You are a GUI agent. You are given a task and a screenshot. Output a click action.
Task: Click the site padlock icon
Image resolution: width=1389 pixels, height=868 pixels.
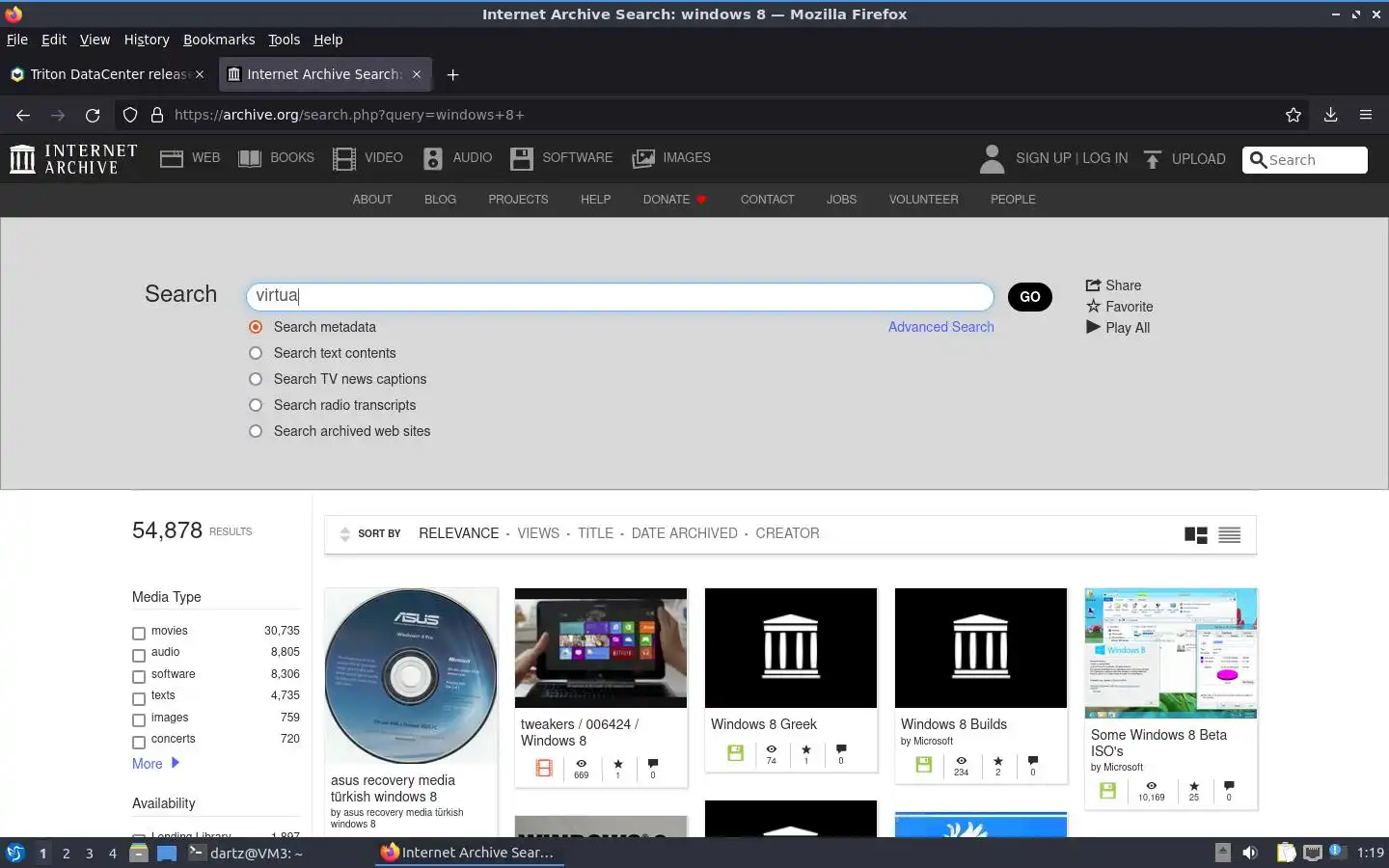click(x=157, y=115)
